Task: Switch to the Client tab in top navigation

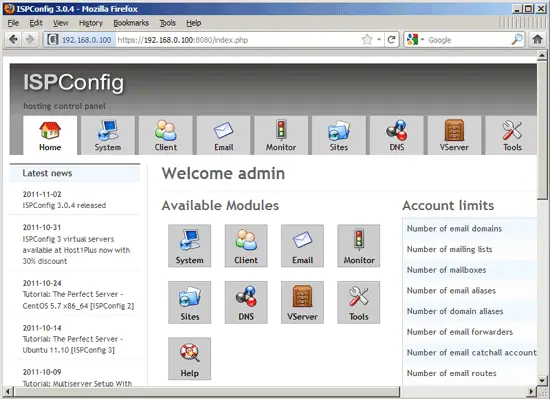Action: [x=166, y=135]
